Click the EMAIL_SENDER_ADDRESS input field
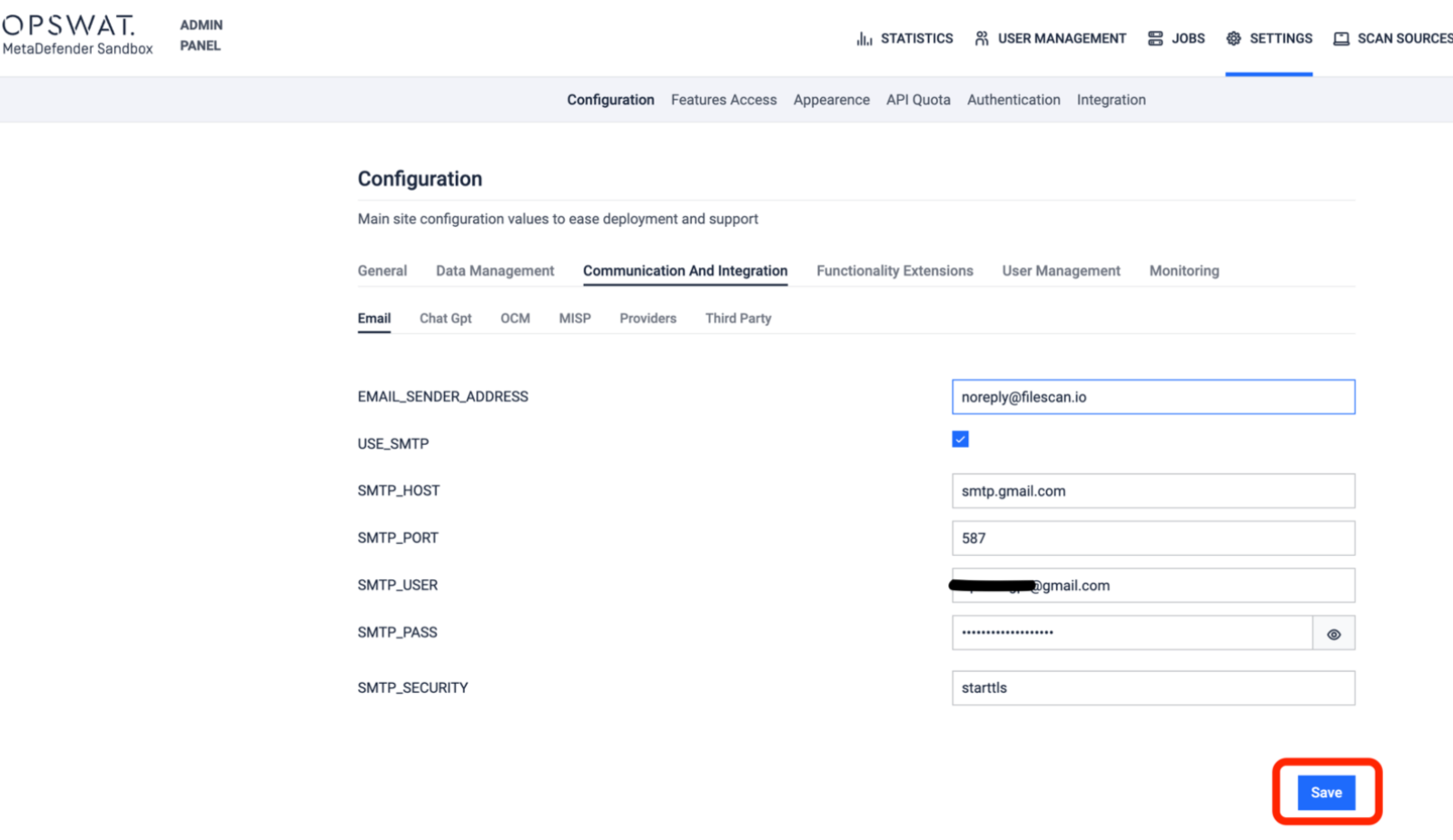The image size is (1453, 840). point(1152,397)
